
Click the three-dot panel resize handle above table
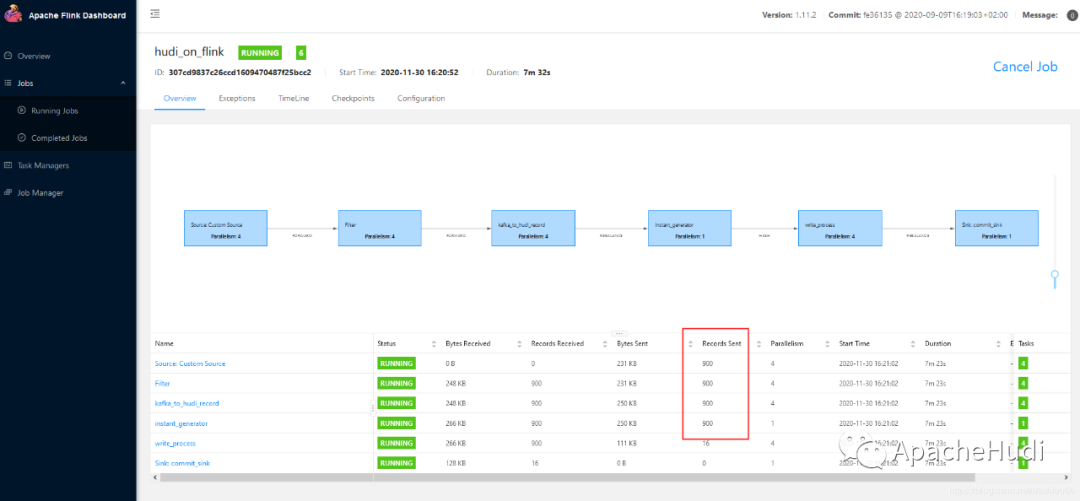pos(617,333)
